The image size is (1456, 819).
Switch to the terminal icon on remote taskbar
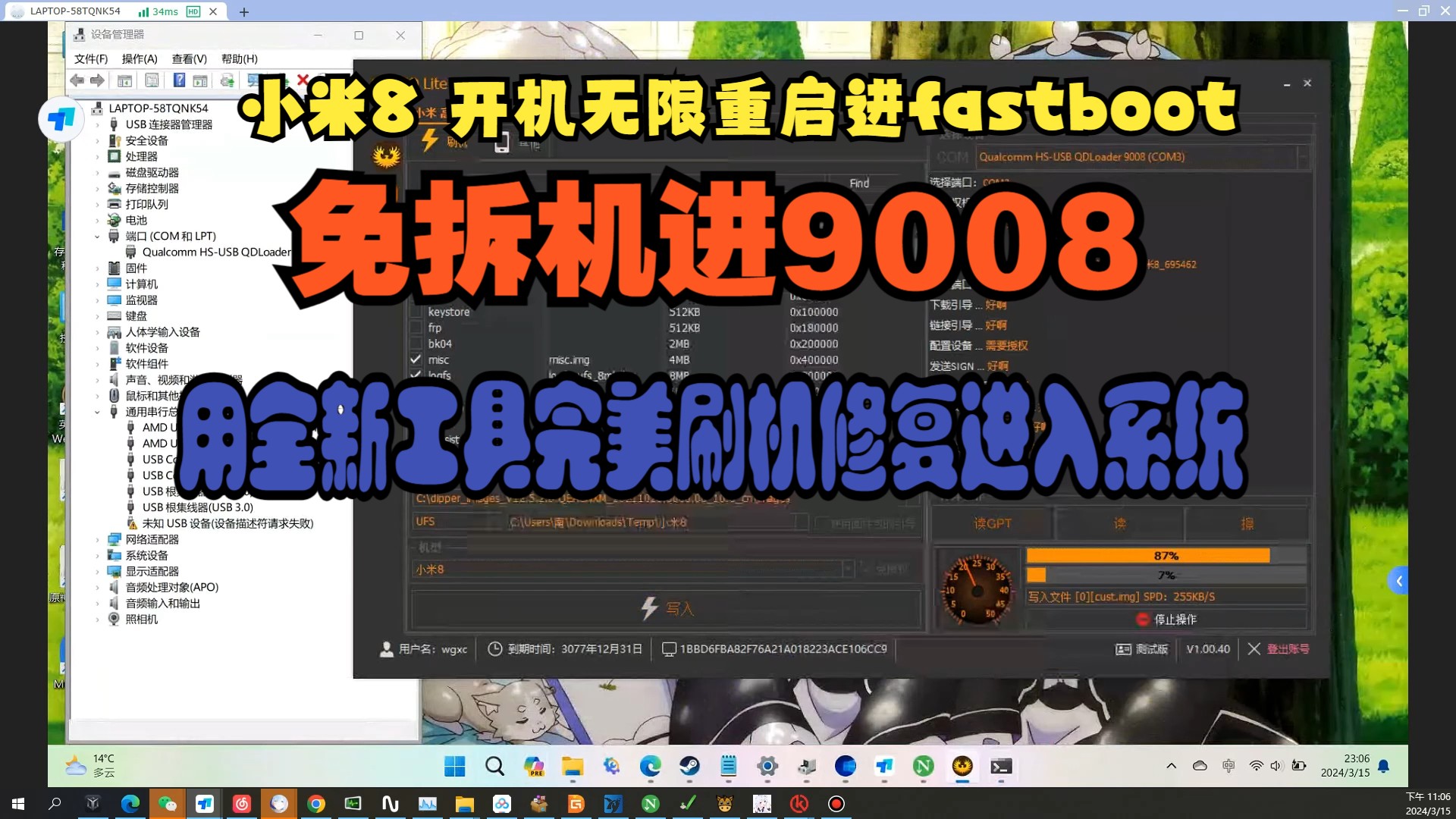coord(1001,767)
